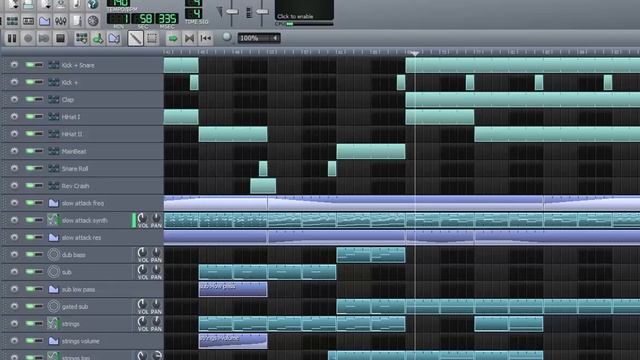Image resolution: width=640 pixels, height=360 pixels.
Task: Select the draw mode pencil tool
Action: pyautogui.click(x=135, y=38)
